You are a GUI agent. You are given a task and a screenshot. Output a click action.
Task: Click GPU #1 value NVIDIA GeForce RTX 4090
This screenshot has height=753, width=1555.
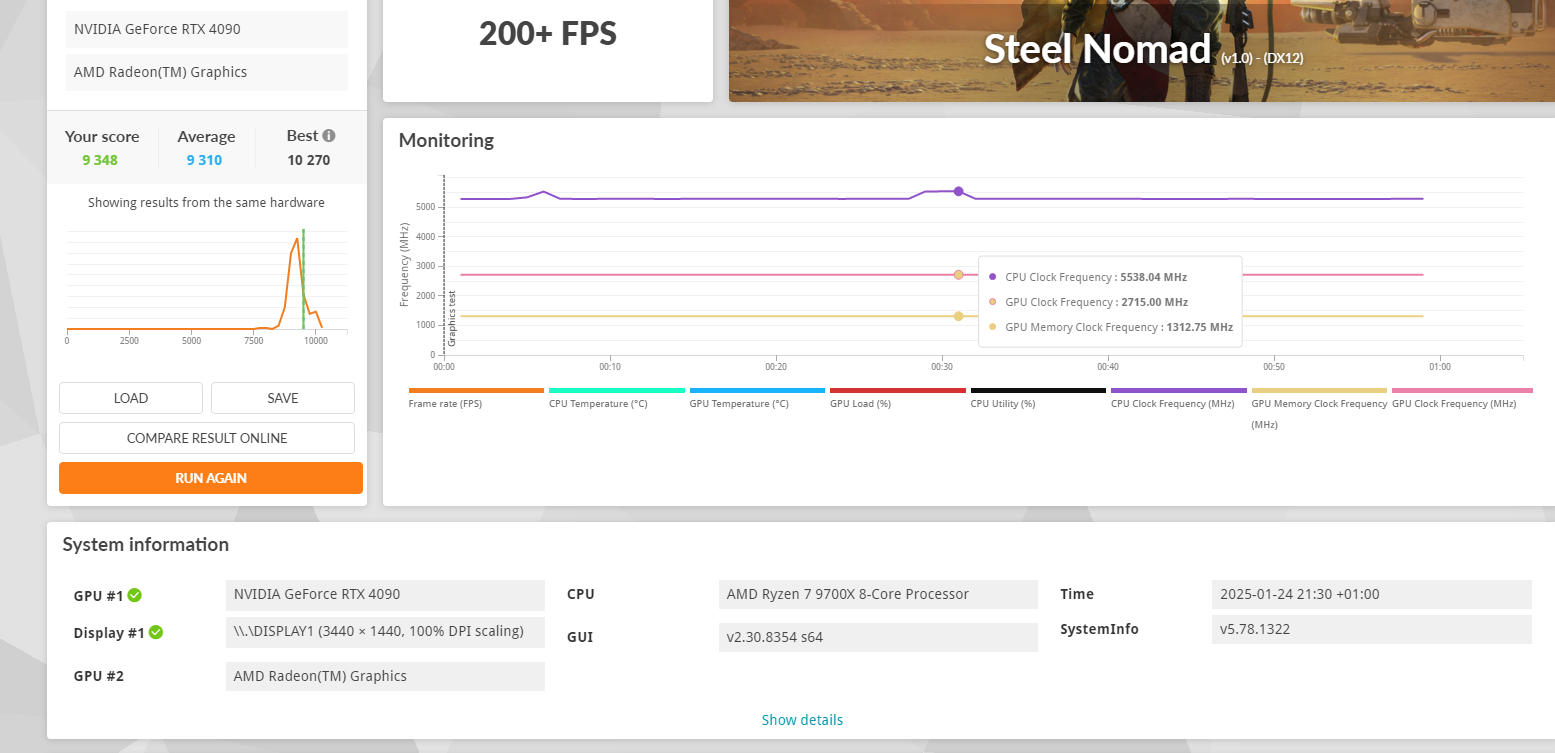pyautogui.click(x=385, y=594)
